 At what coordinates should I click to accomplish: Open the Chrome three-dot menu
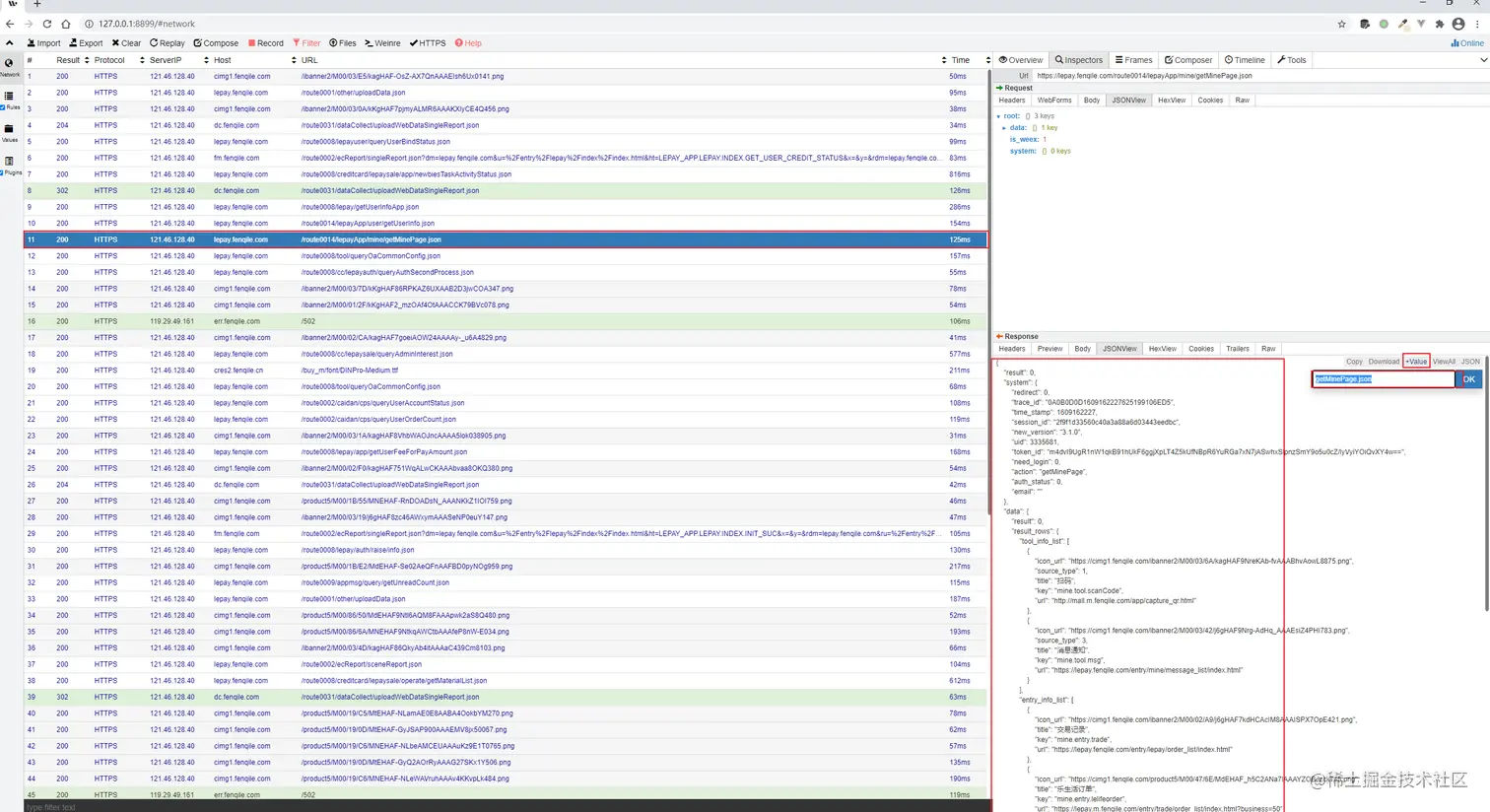pyautogui.click(x=1477, y=24)
